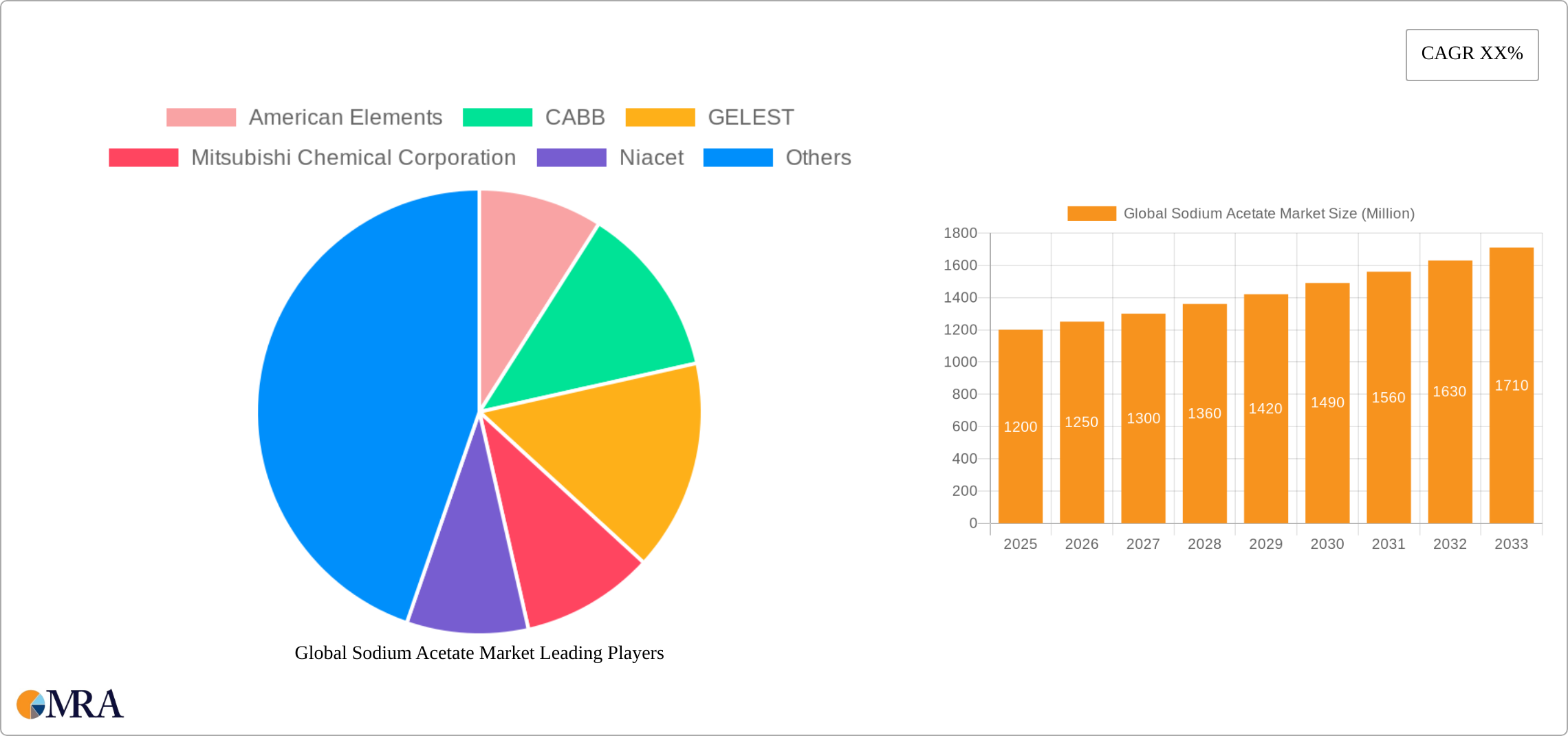Click the 2029 bar labeled 1420
1568x736 pixels.
point(1265,409)
